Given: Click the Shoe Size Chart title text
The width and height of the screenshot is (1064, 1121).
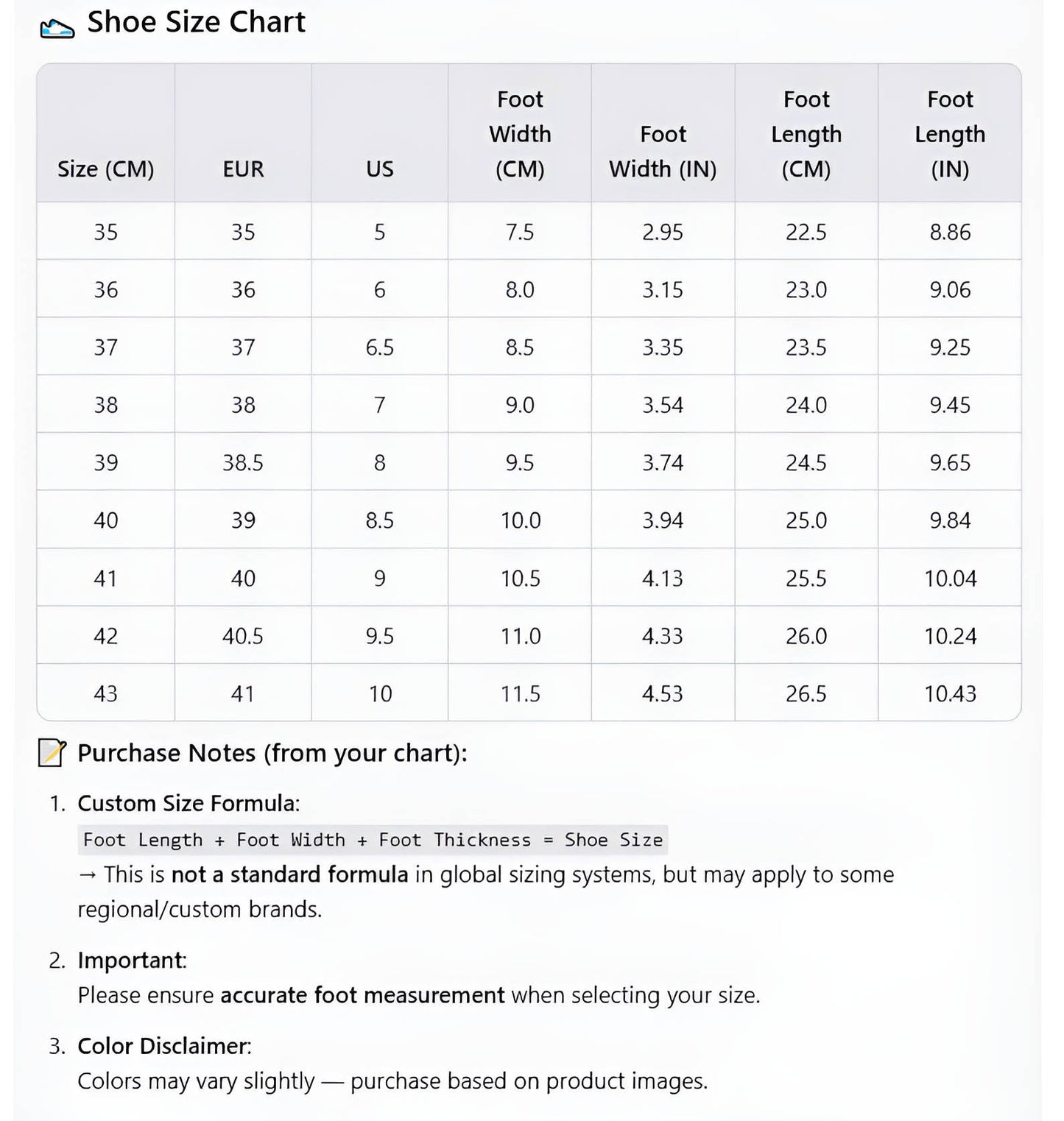Looking at the screenshot, I should [196, 22].
